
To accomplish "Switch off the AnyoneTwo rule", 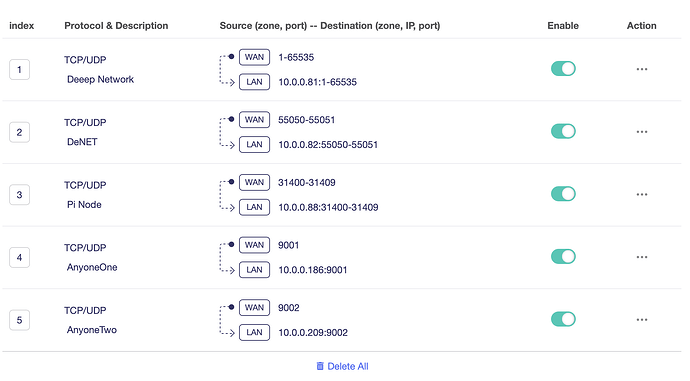I will [x=563, y=319].
